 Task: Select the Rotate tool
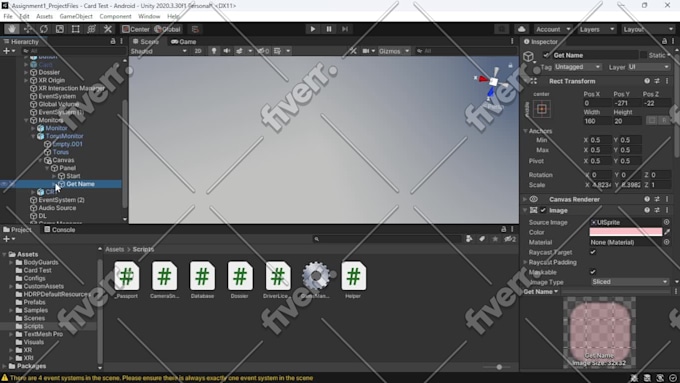[x=44, y=29]
